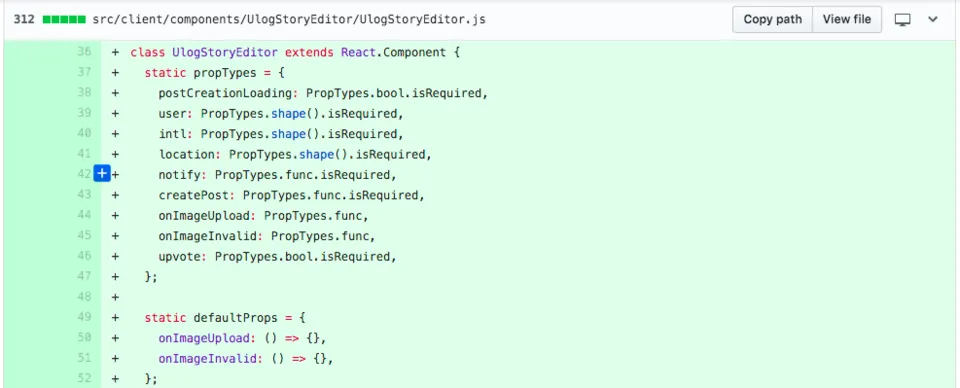Collapse the file diff with the chevron arrow
The height and width of the screenshot is (388, 960).
click(x=932, y=20)
